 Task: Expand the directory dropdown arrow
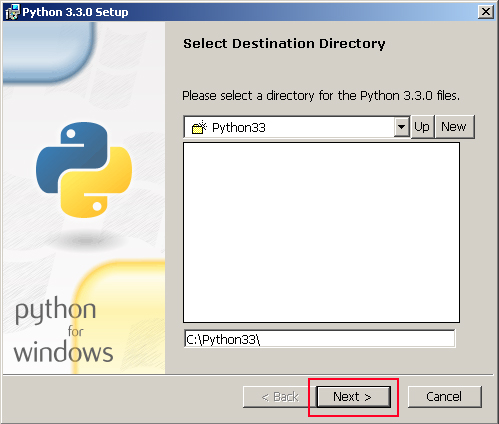point(401,127)
